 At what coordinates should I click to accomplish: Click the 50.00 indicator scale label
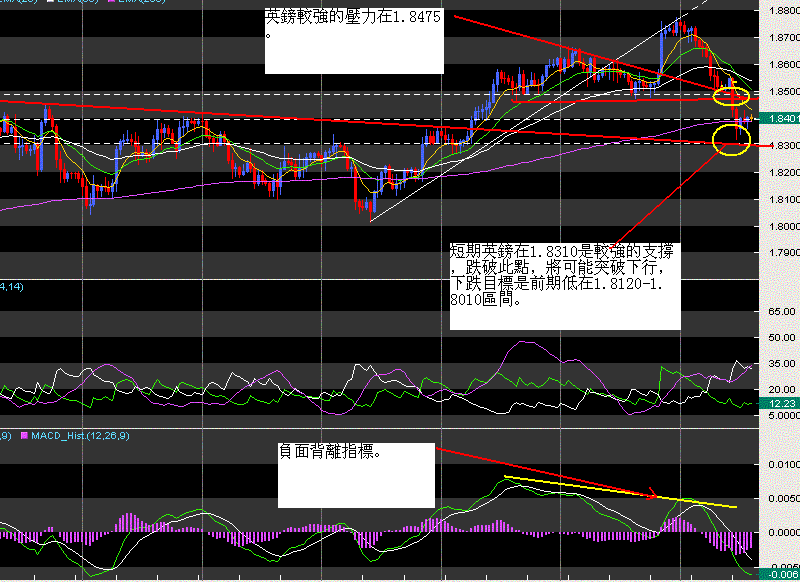782,338
